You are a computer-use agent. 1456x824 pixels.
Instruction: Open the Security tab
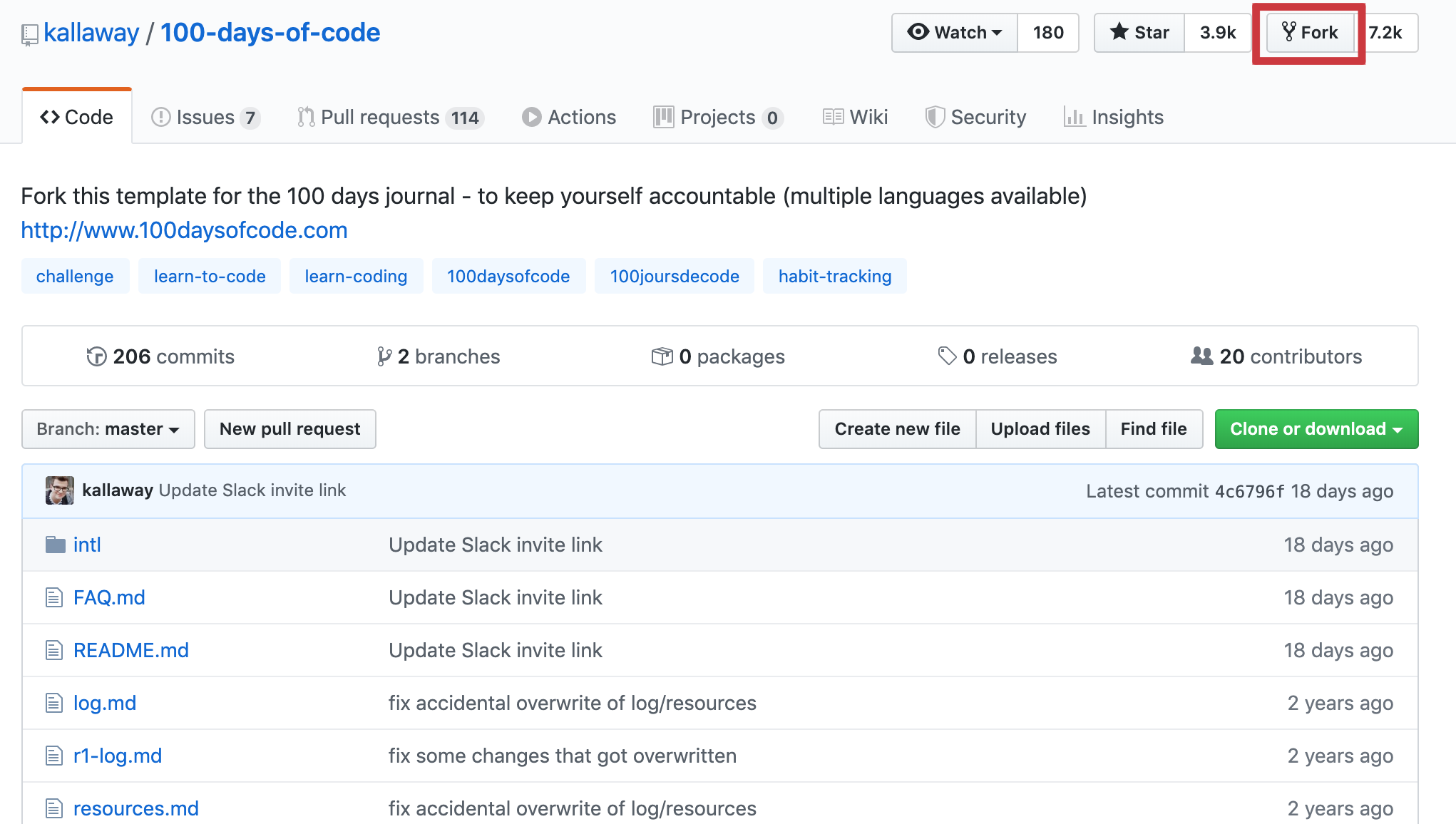[x=975, y=117]
